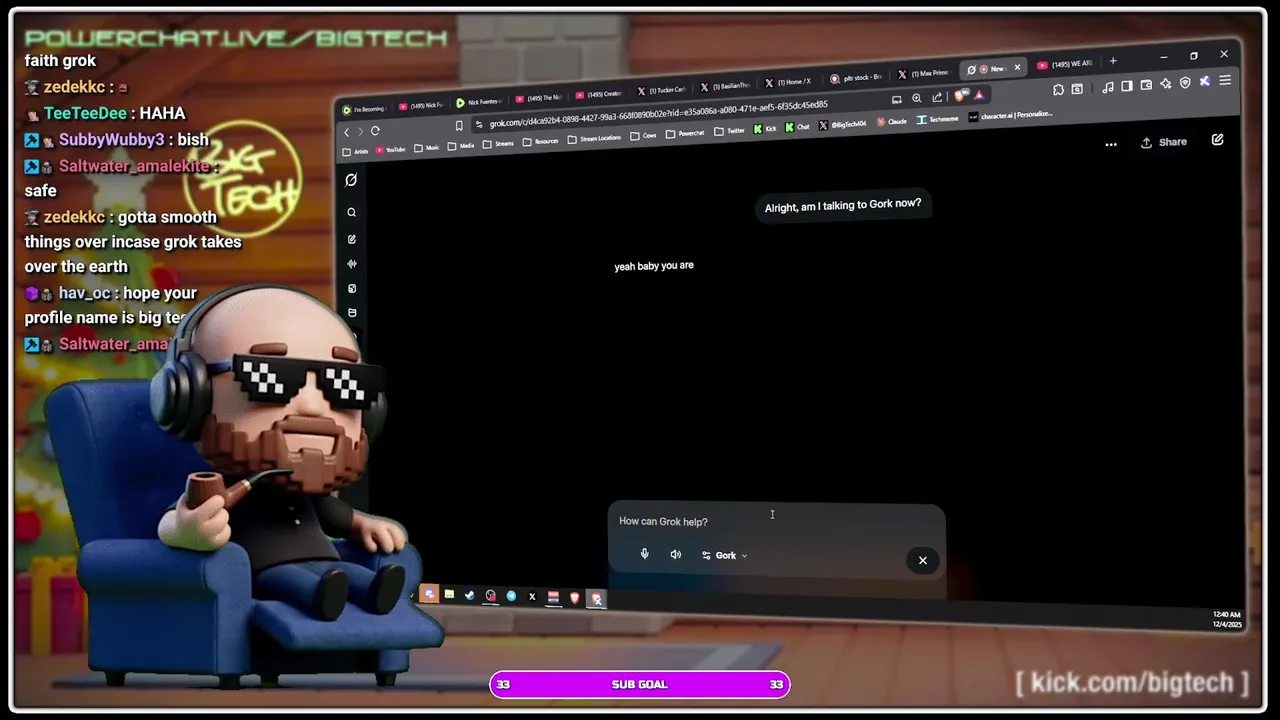Click the Brave shields lion icon

point(959,95)
